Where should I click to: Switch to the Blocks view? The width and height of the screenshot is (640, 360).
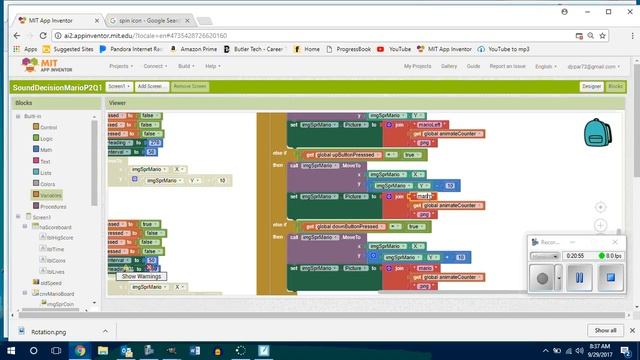click(615, 87)
